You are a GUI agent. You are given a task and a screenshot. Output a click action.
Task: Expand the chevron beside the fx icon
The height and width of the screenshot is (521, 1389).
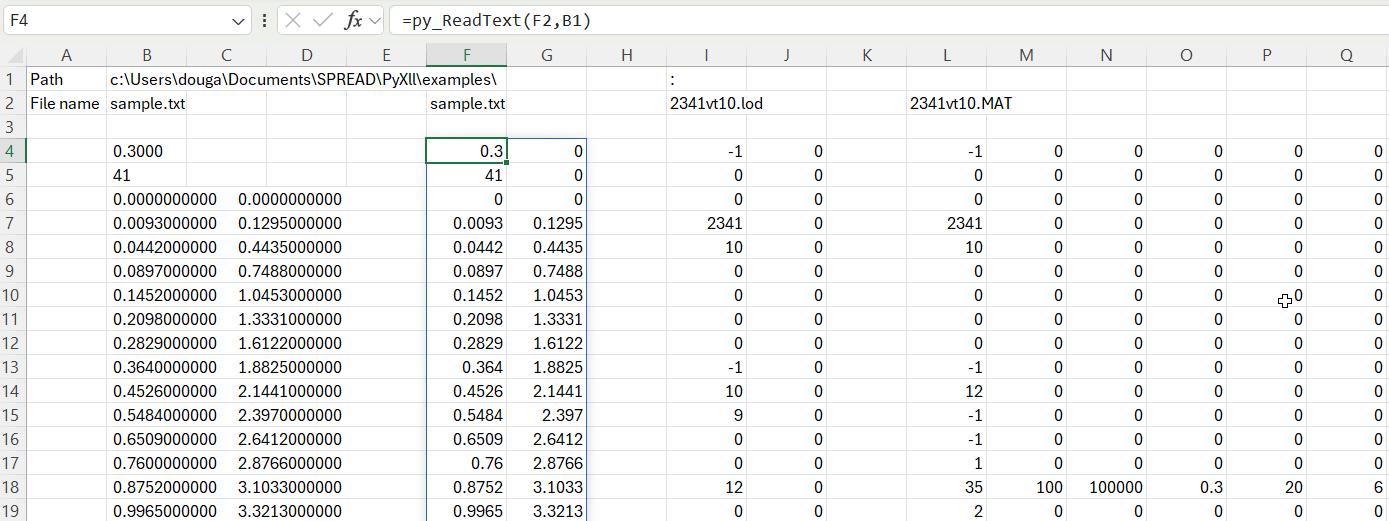click(x=375, y=20)
